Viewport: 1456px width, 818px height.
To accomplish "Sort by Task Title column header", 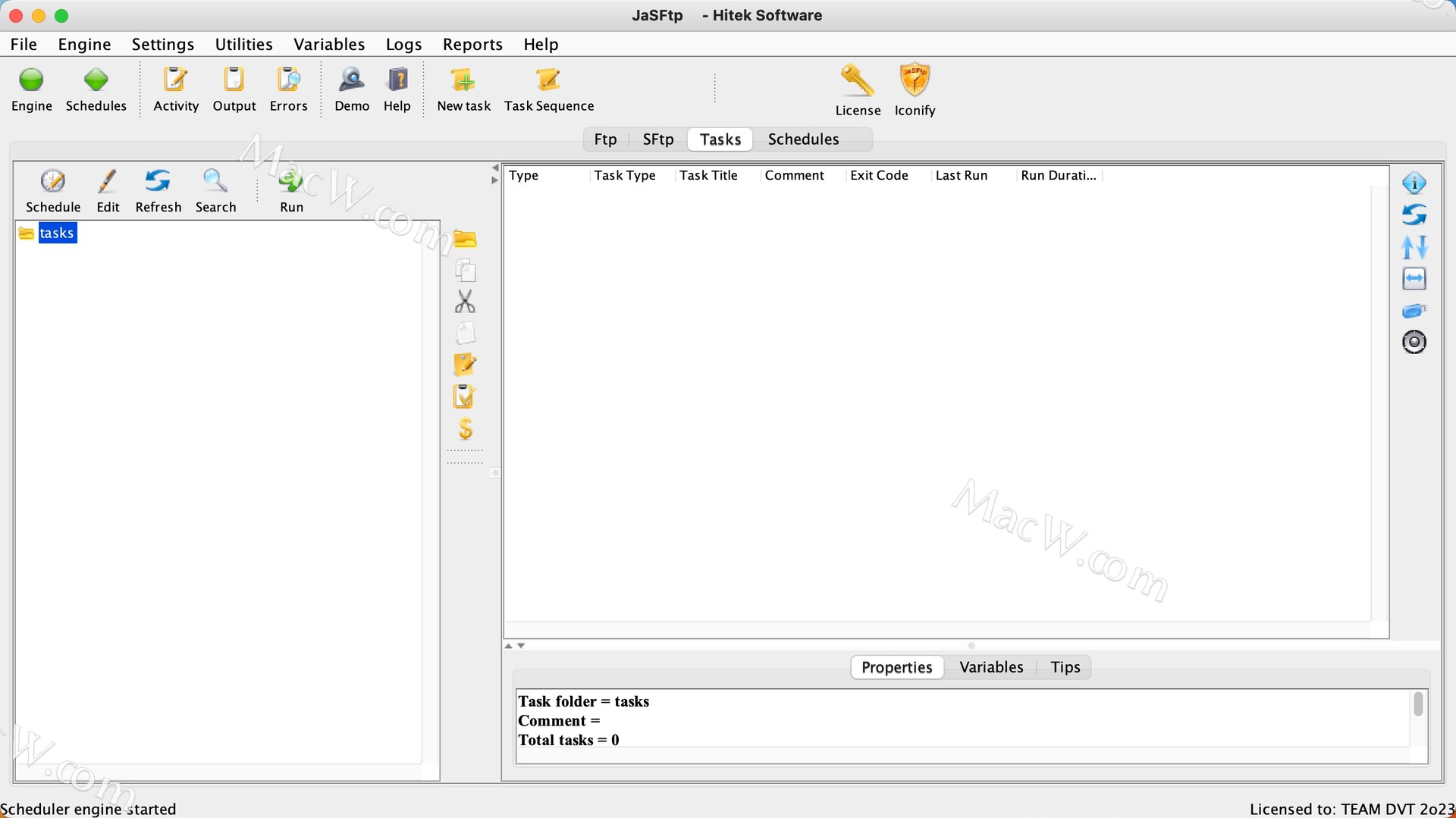I will pos(717,175).
